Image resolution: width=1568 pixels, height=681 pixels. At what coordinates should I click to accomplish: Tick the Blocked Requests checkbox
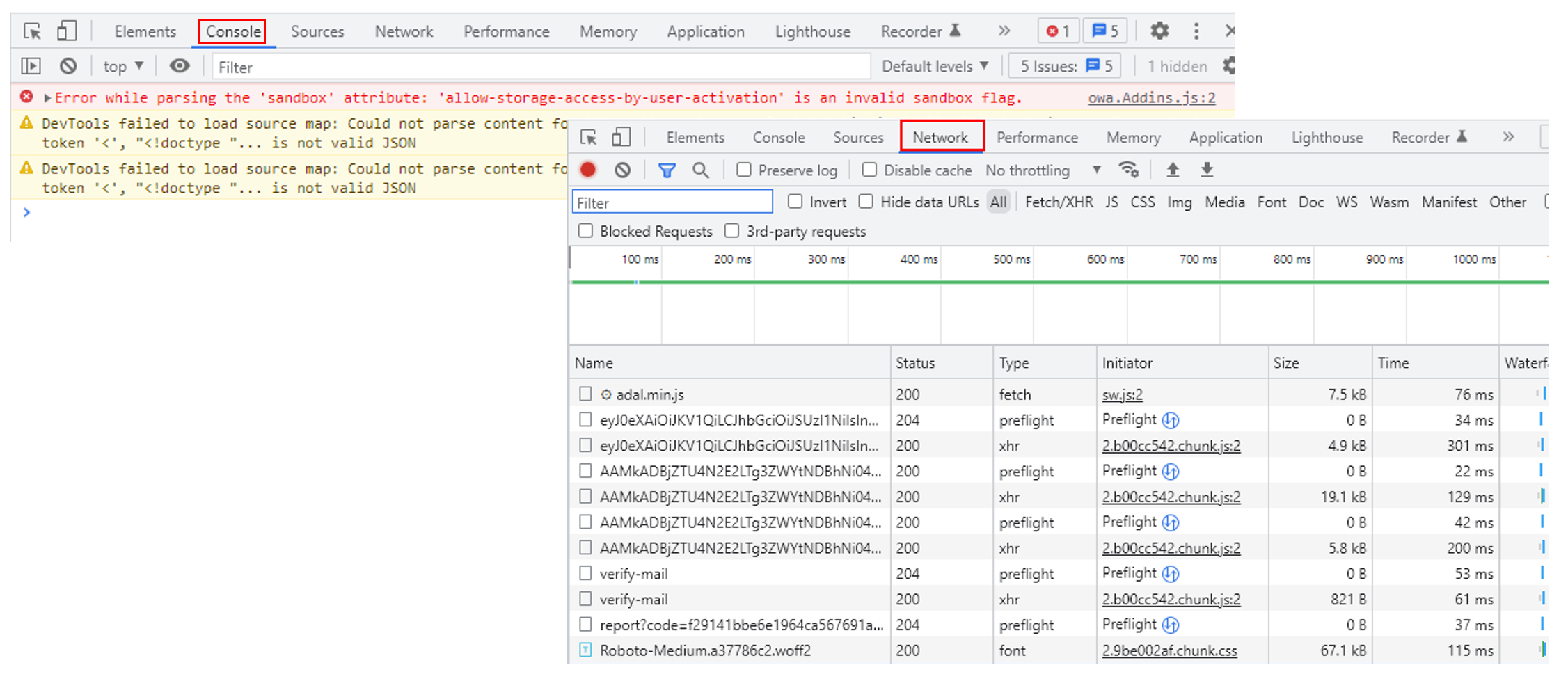[586, 231]
